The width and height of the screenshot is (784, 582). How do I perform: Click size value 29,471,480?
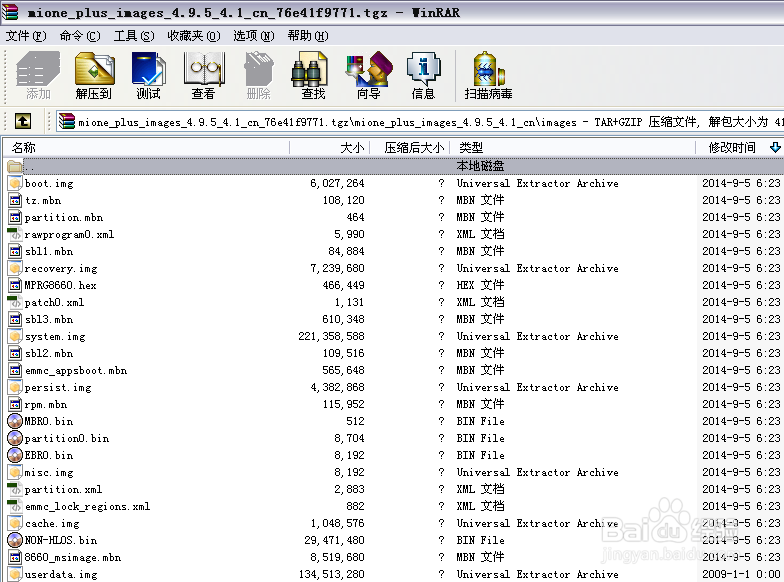pyautogui.click(x=334, y=540)
